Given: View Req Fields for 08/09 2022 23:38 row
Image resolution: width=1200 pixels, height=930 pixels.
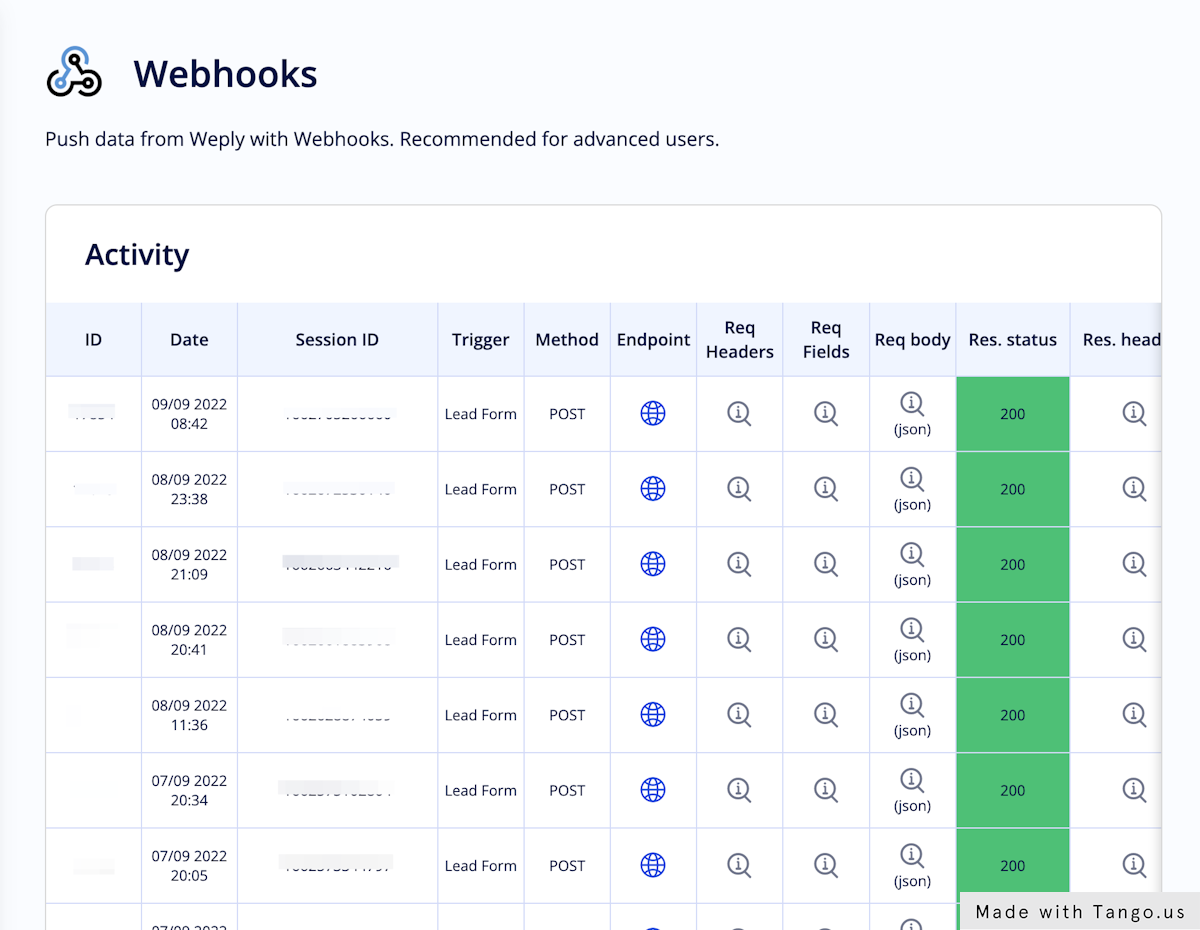Looking at the screenshot, I should [826, 489].
